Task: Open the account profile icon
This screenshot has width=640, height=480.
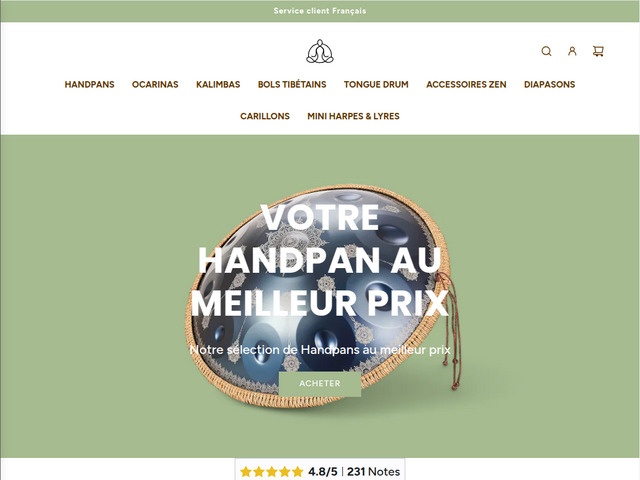Action: coord(572,51)
